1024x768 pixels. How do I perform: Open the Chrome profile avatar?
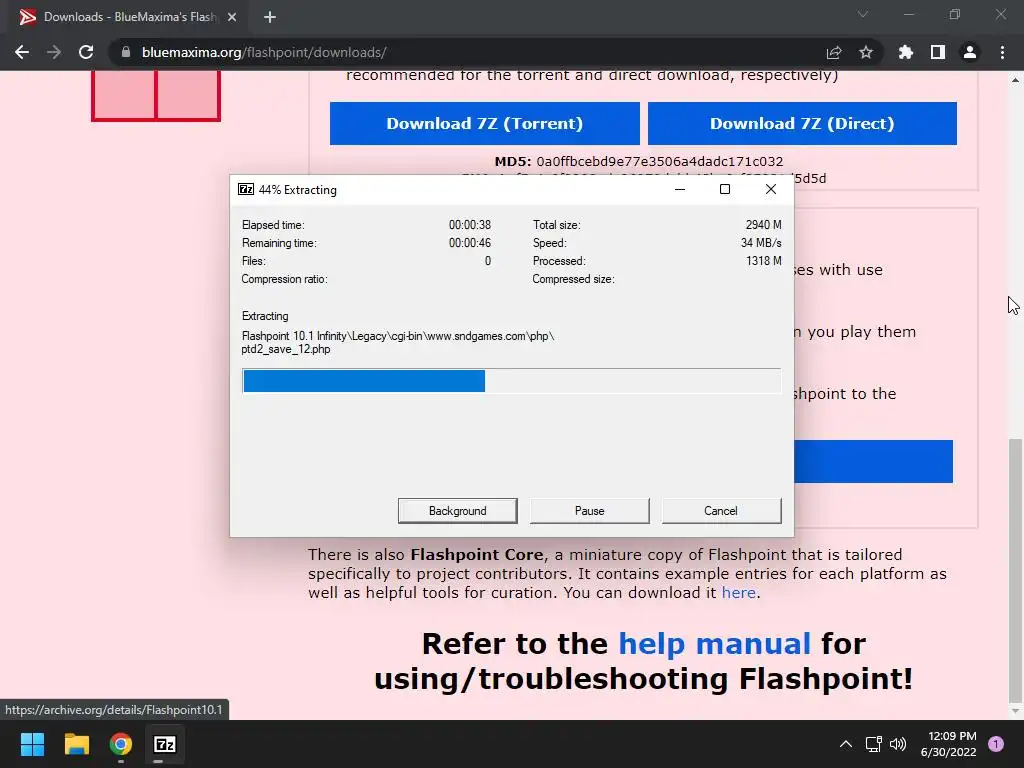pyautogui.click(x=970, y=52)
